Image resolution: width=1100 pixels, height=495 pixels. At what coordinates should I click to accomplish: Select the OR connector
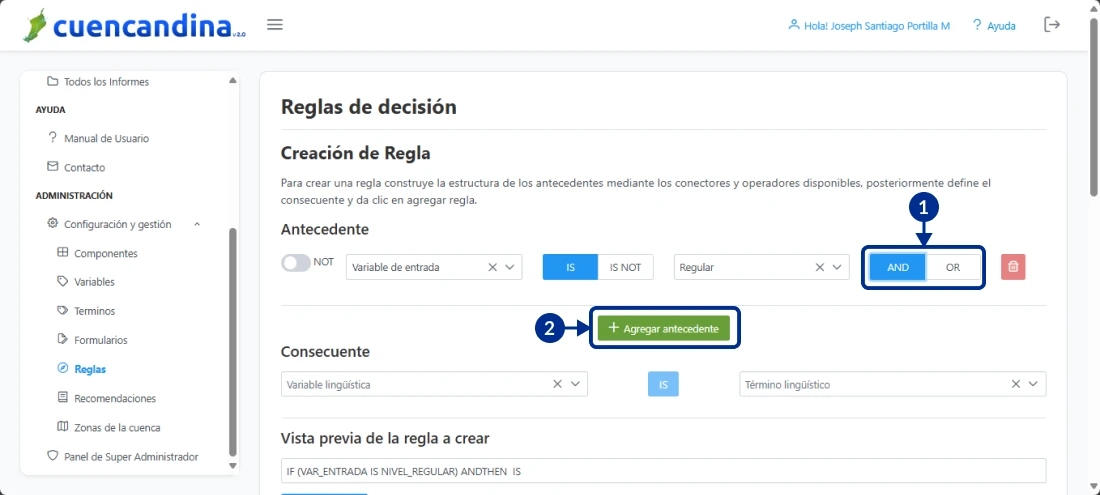953,267
